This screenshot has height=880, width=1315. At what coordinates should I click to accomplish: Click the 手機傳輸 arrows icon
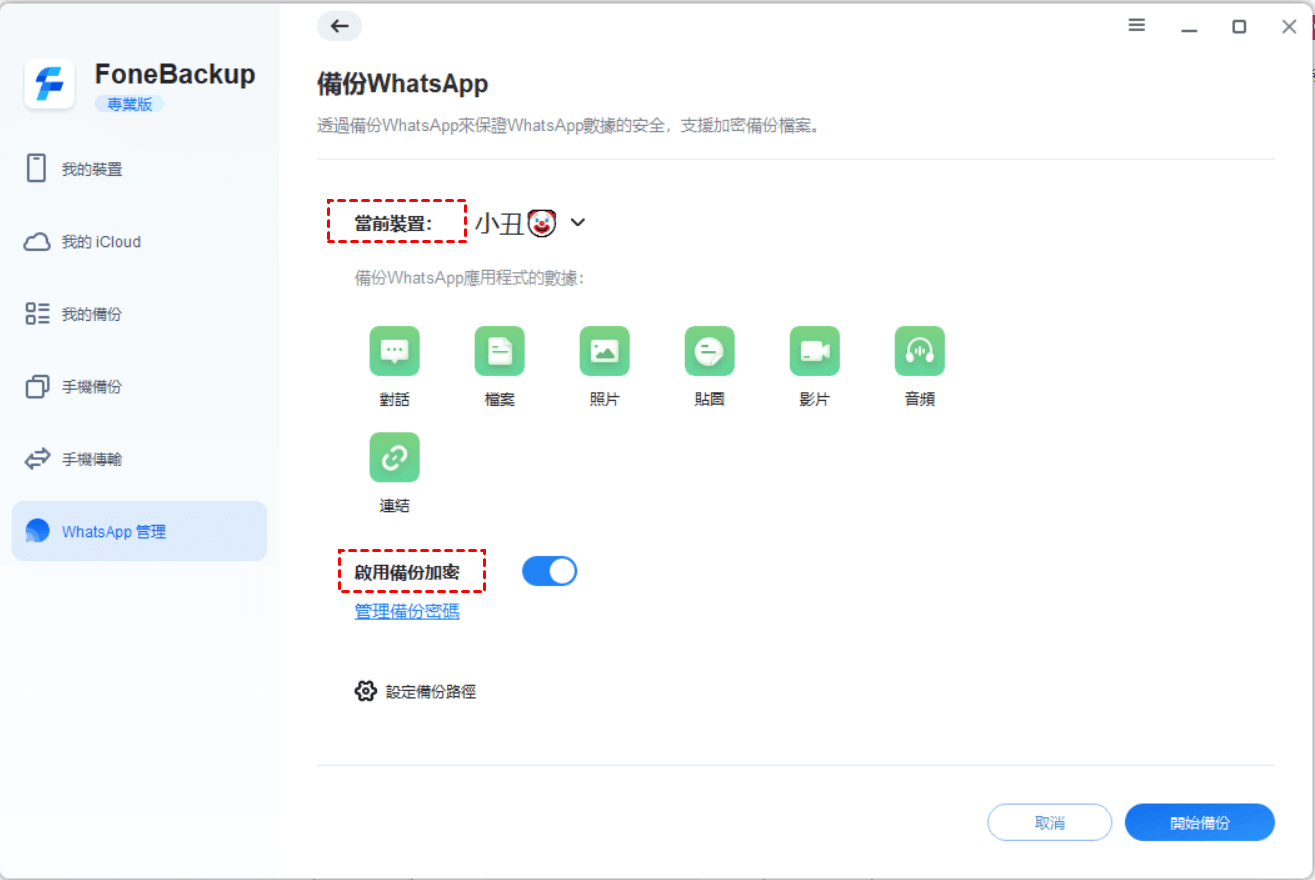tap(37, 459)
